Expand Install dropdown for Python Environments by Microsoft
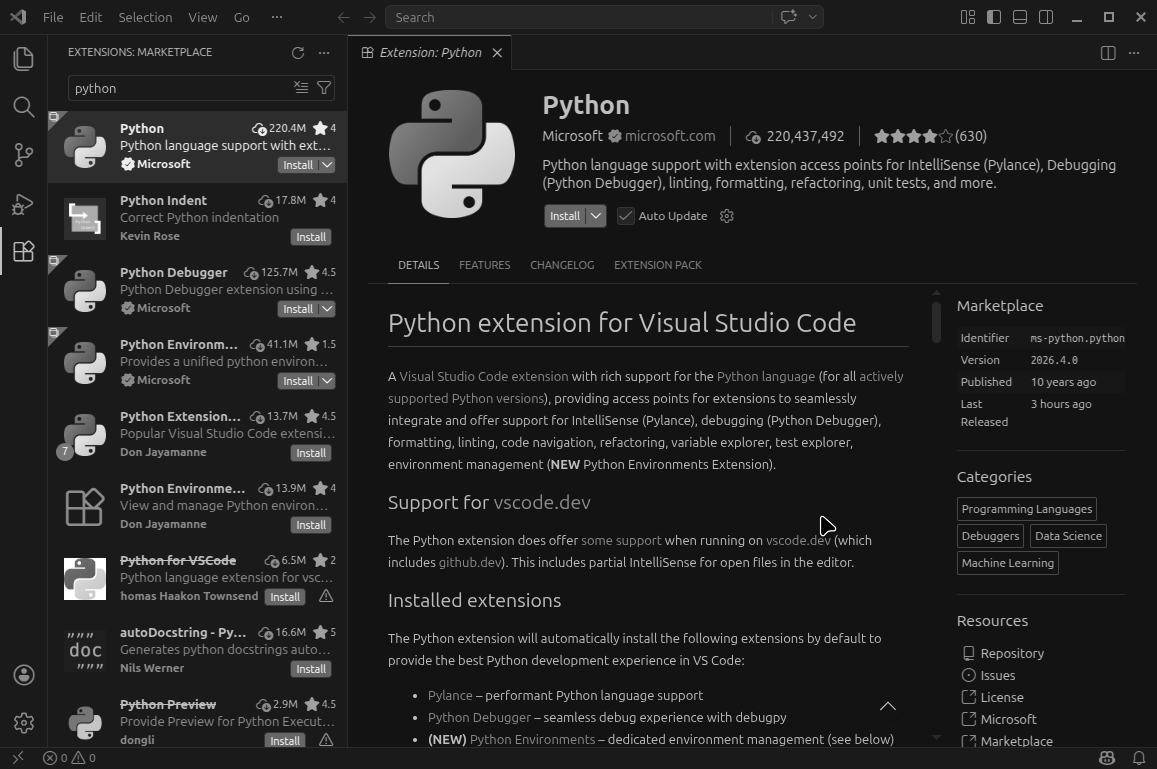1157x769 pixels. [x=327, y=381]
